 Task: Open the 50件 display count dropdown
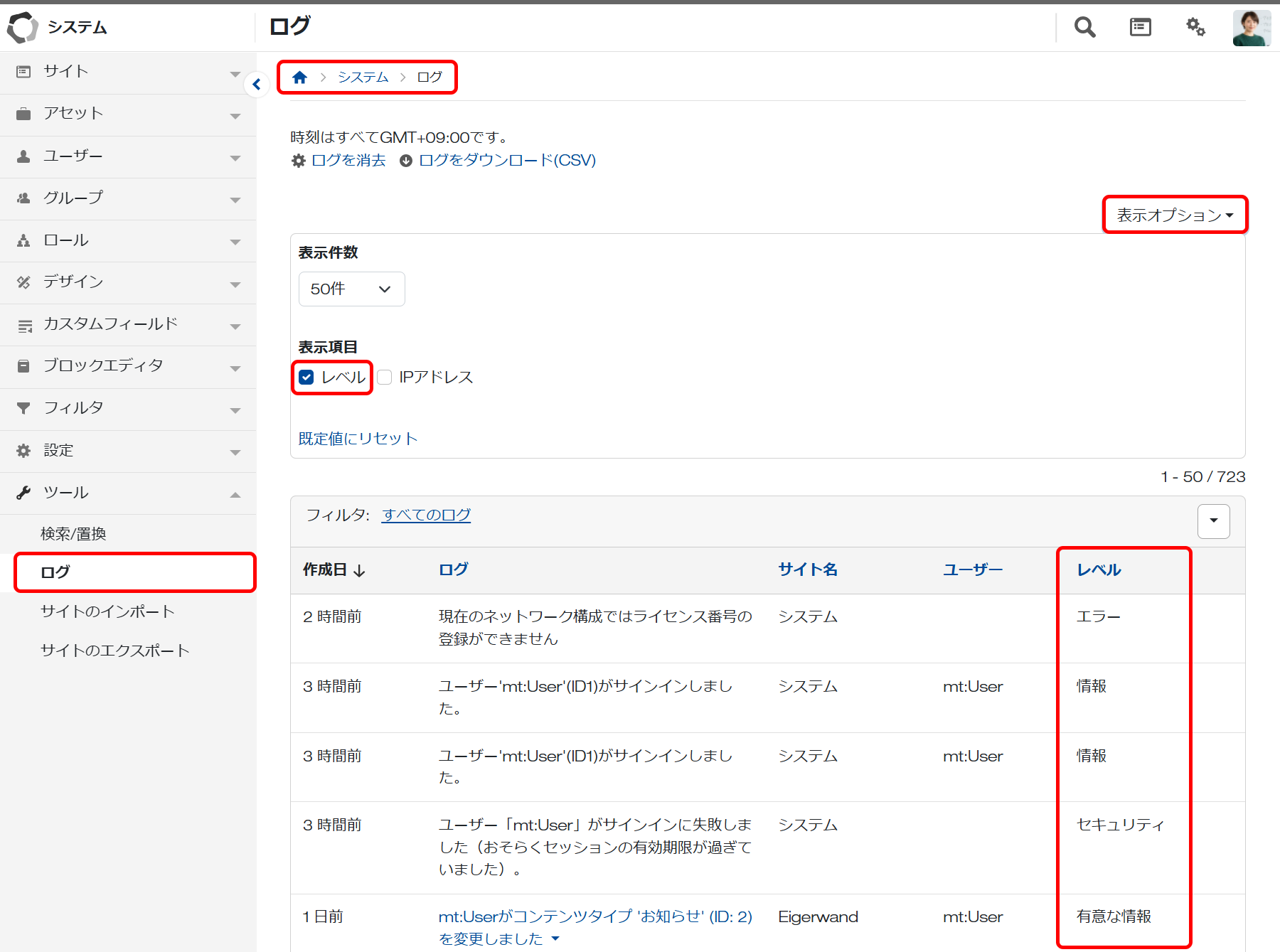pyautogui.click(x=352, y=289)
